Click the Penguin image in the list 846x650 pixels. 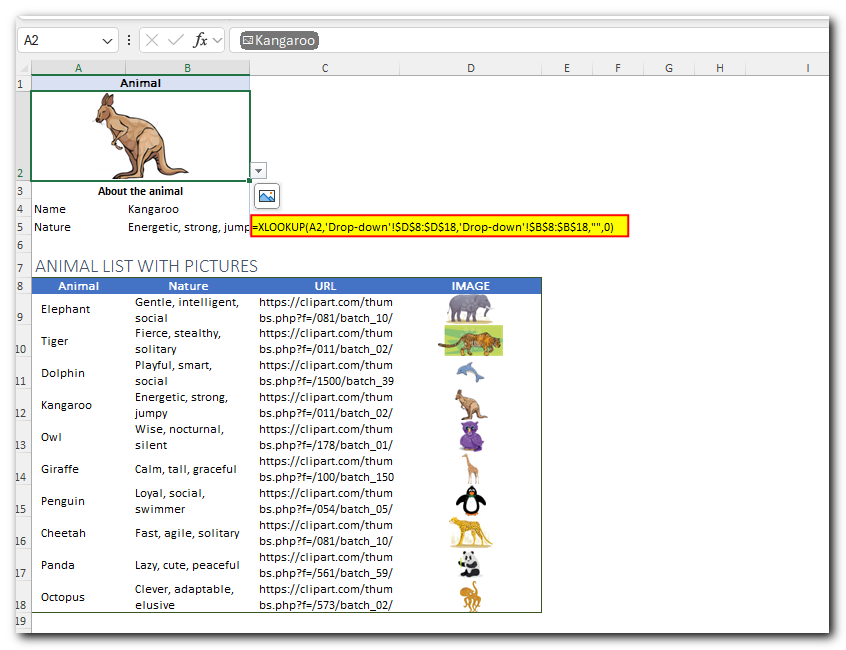click(x=471, y=501)
